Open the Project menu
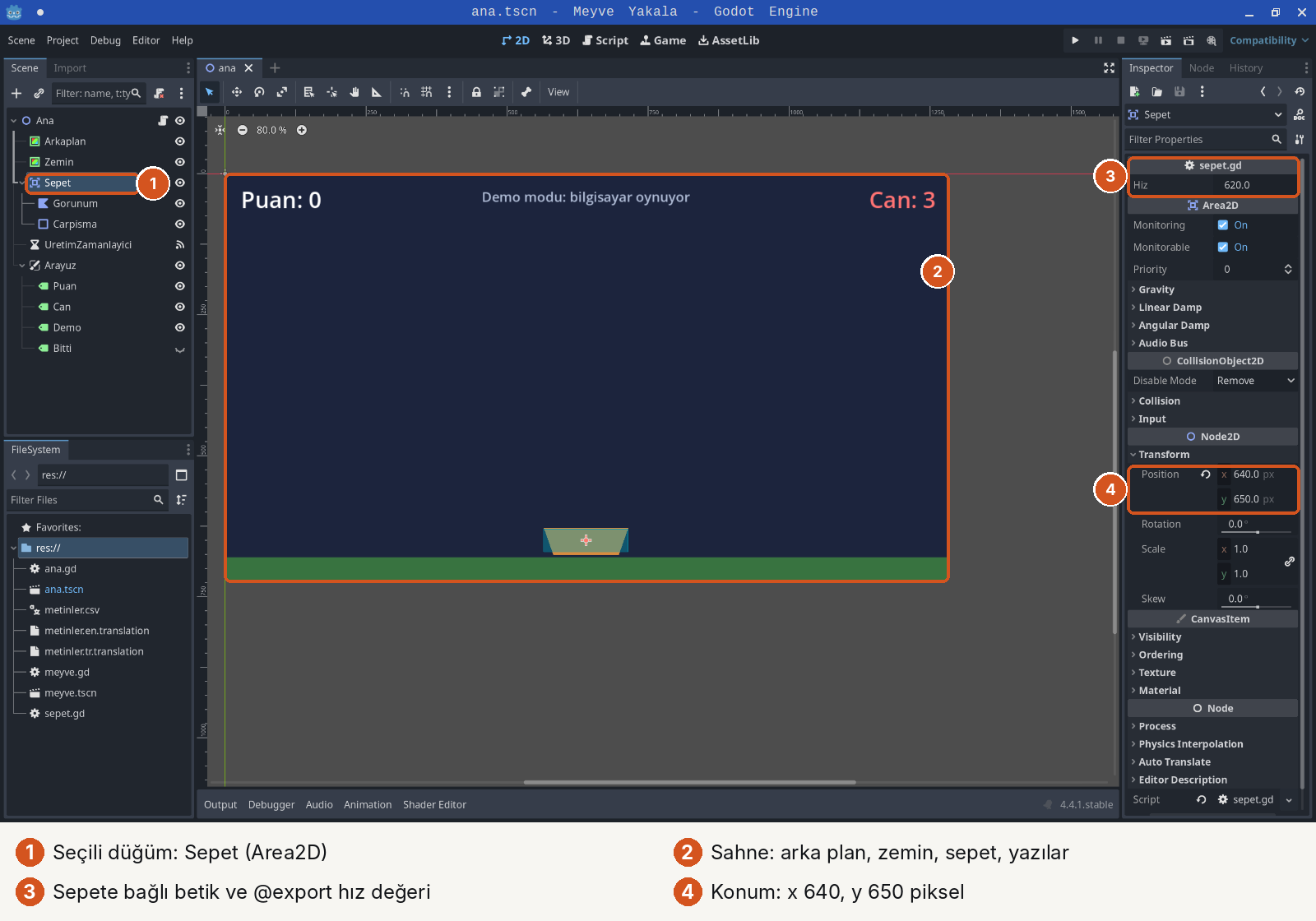 pos(63,40)
